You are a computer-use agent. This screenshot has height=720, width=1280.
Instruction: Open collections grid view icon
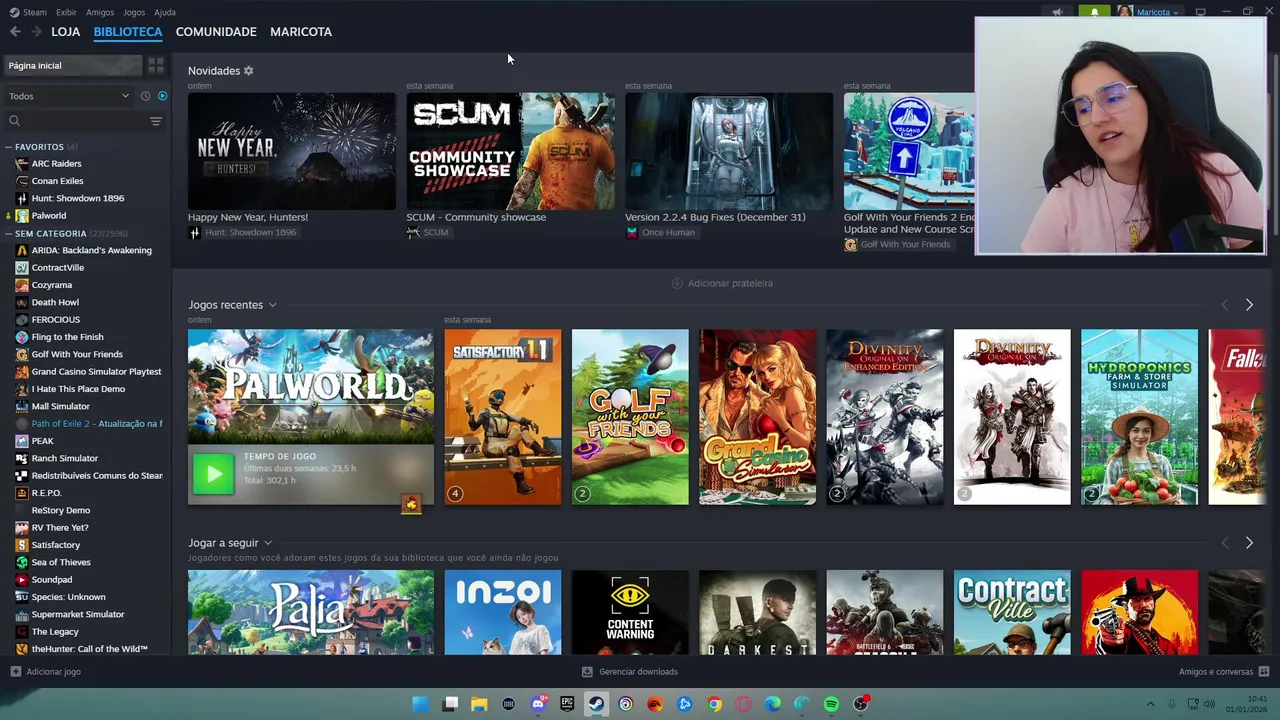[156, 65]
